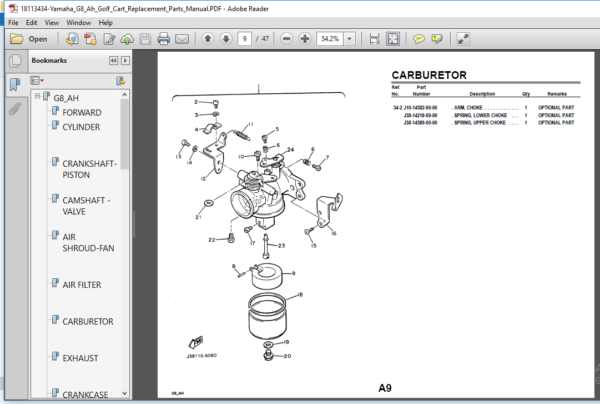Click the Create PDF online icon

[x=72, y=39]
